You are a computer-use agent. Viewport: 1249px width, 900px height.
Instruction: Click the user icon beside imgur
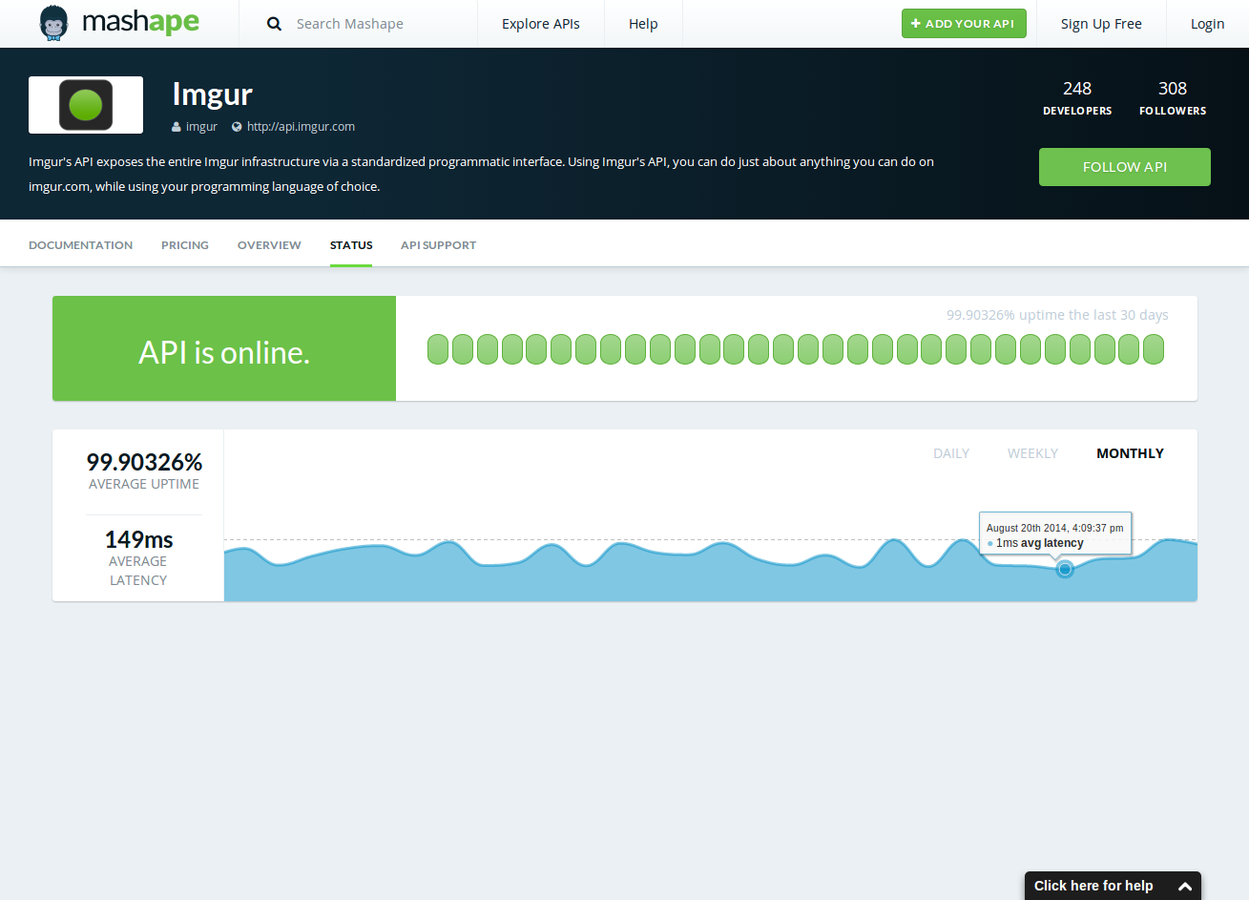176,127
